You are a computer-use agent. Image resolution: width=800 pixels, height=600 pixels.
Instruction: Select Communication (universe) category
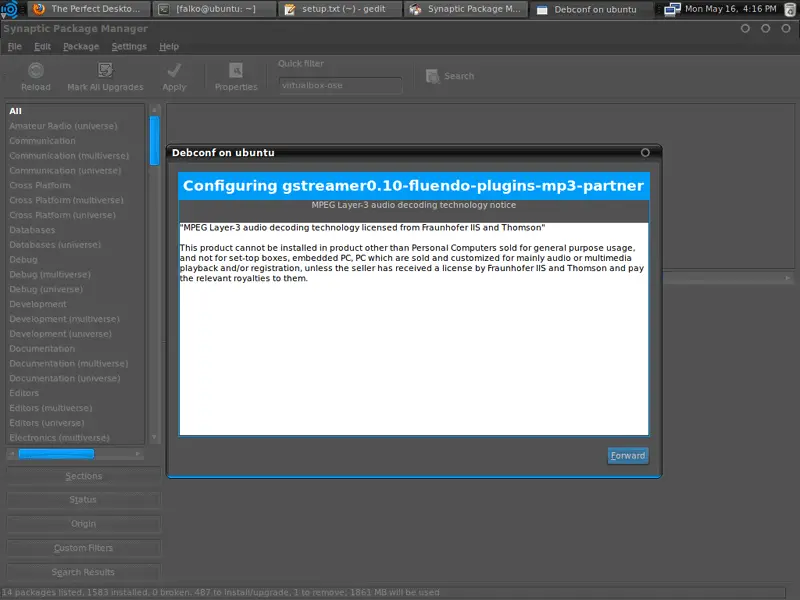(x=76, y=170)
